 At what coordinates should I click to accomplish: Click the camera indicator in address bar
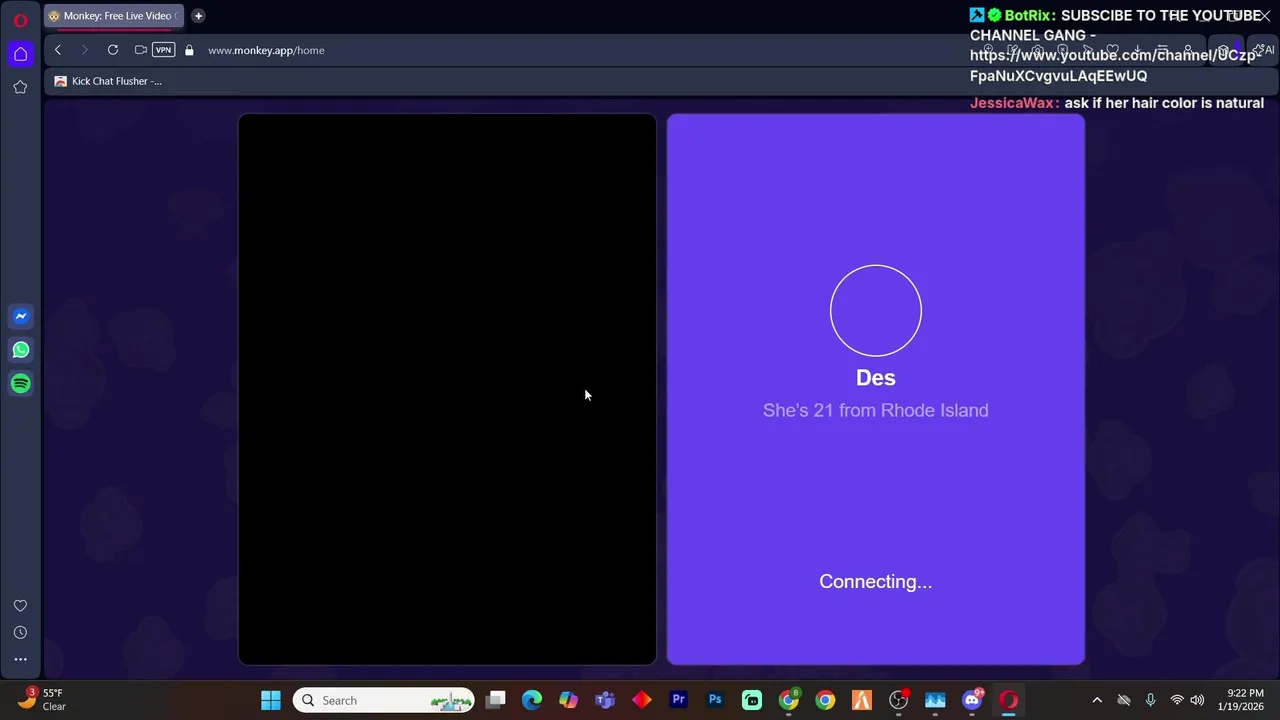(x=141, y=50)
